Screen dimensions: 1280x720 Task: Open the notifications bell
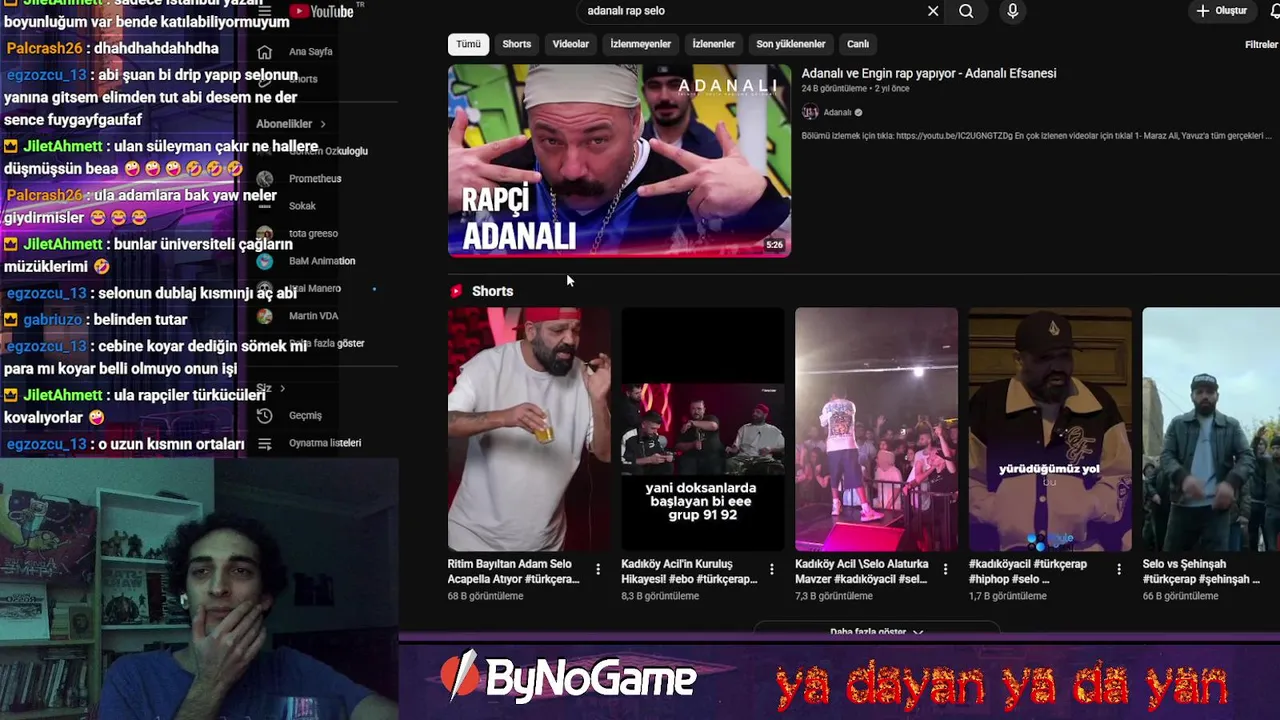click(1275, 11)
